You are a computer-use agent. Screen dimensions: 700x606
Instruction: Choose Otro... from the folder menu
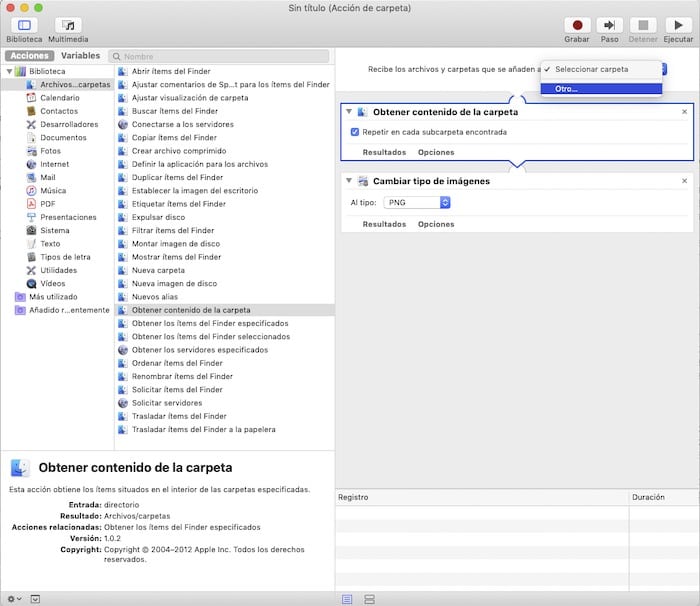[x=567, y=89]
